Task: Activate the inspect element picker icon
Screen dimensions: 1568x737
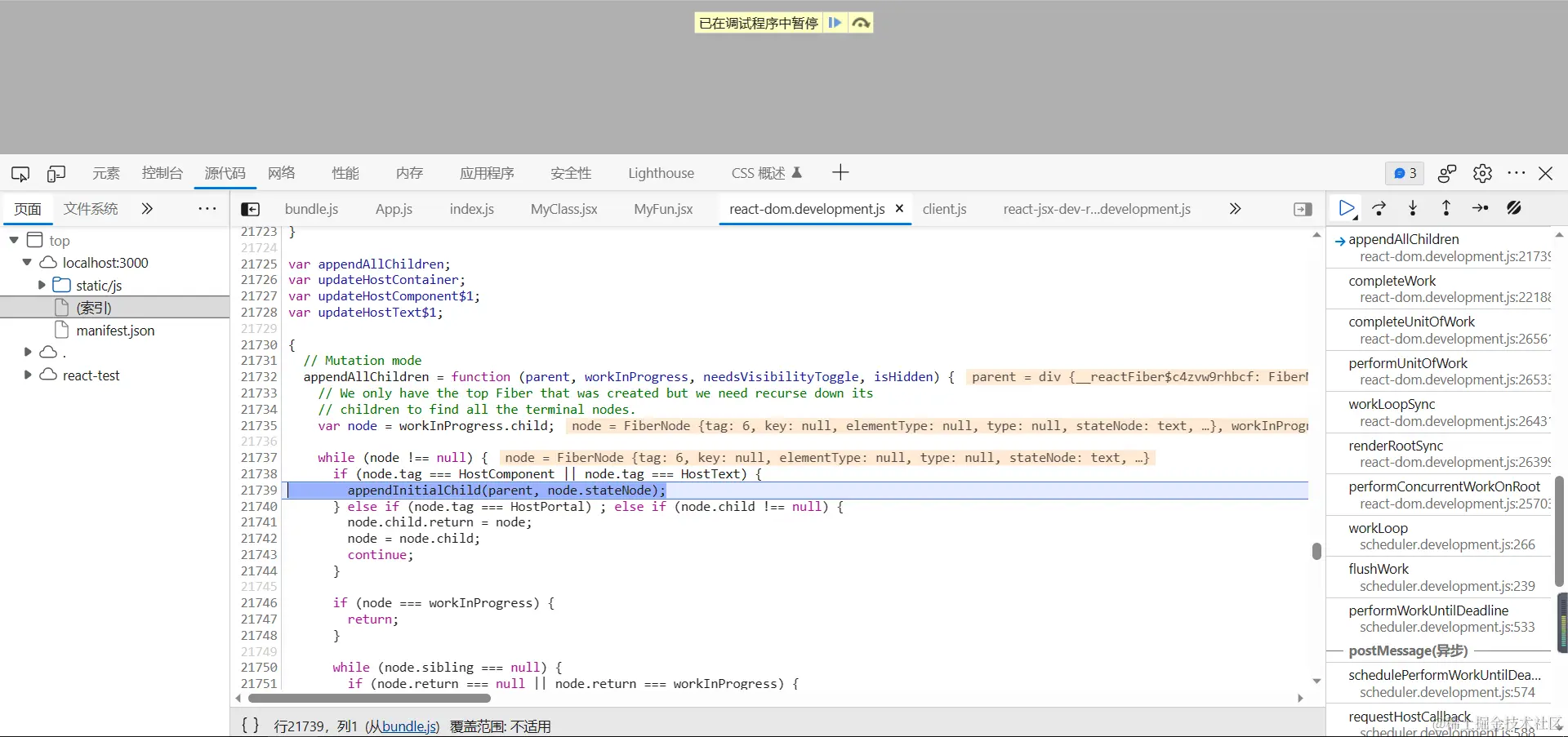Action: [x=20, y=173]
